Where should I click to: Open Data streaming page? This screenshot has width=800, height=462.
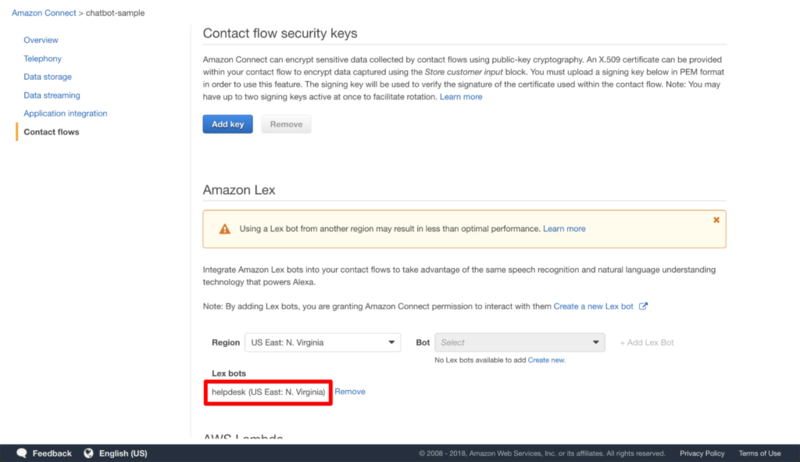coord(53,95)
